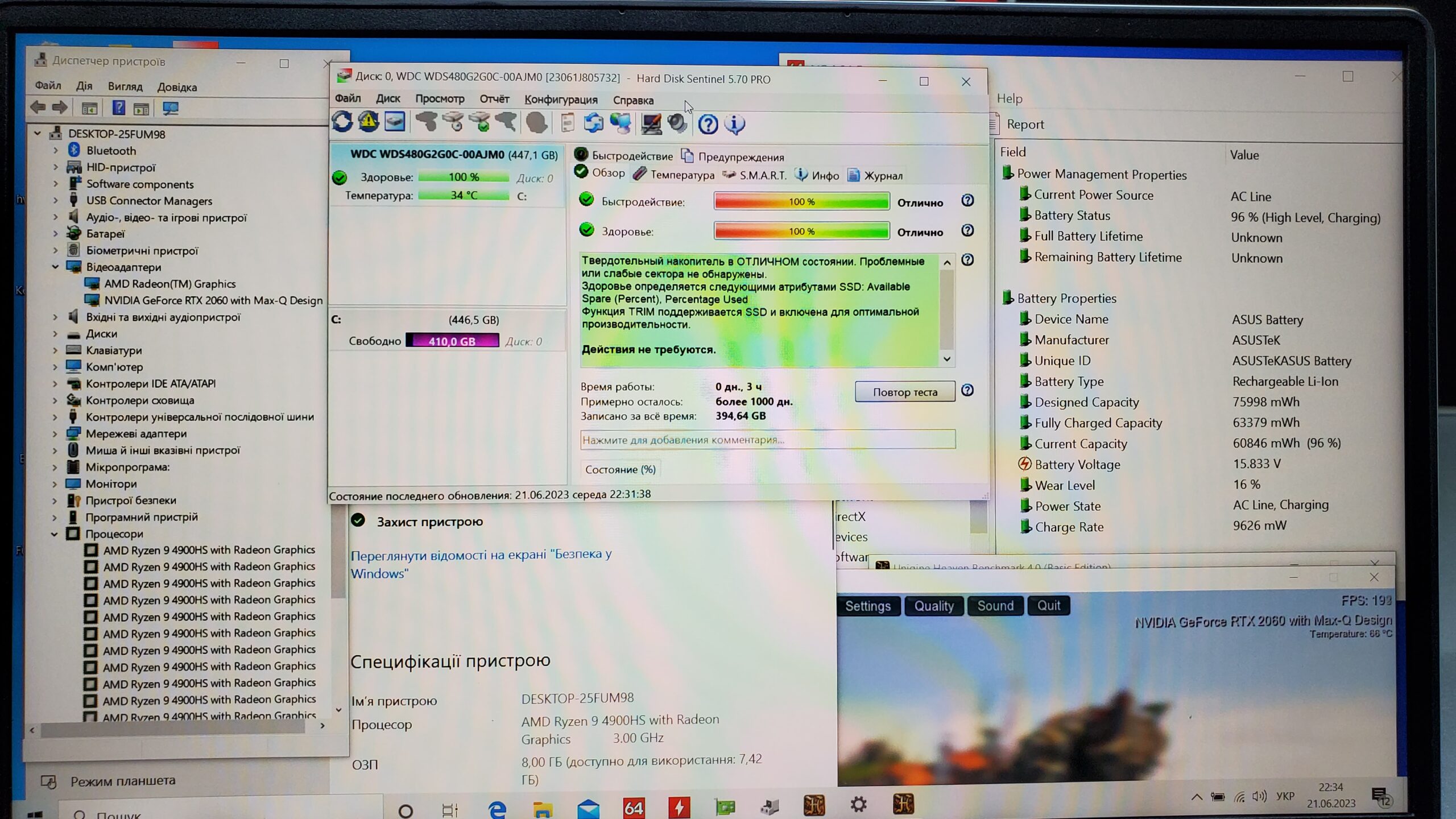Click the network globe computers toolbar icon
This screenshot has width=1456, height=819.
(x=621, y=123)
